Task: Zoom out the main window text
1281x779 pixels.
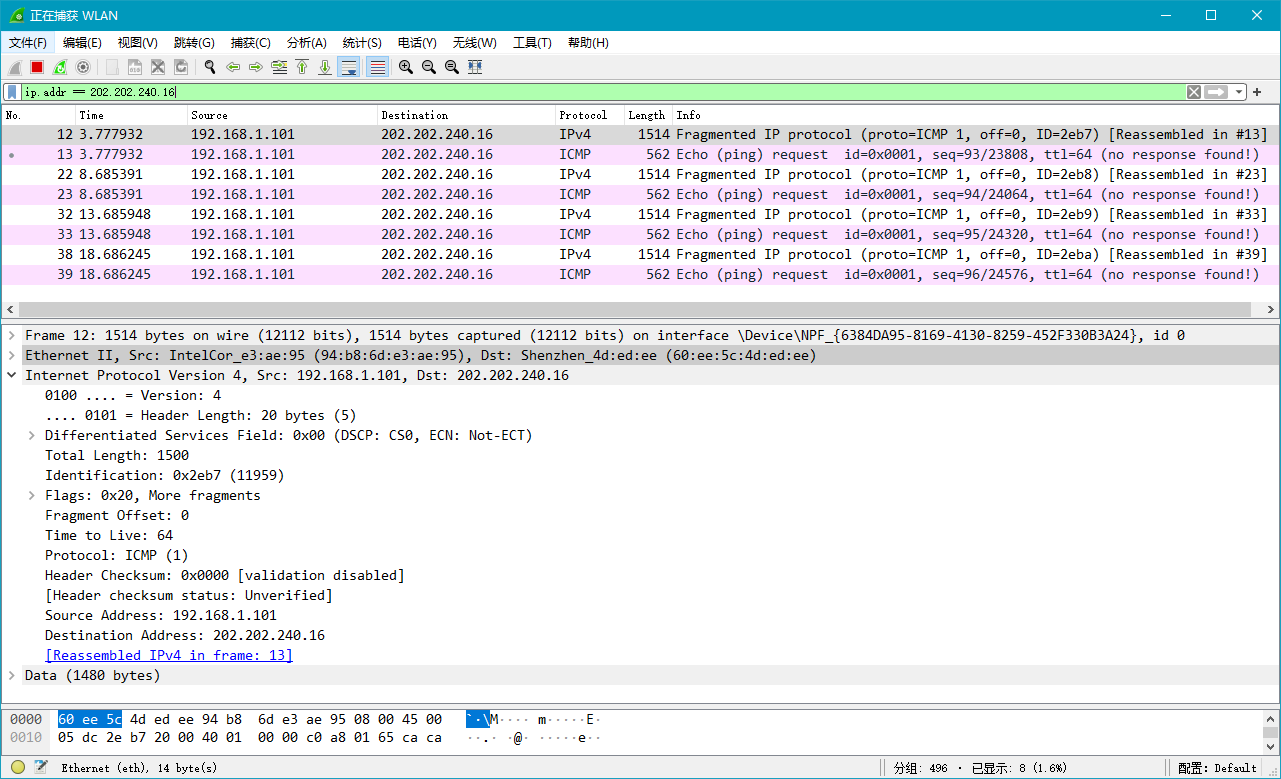Action: coord(429,67)
